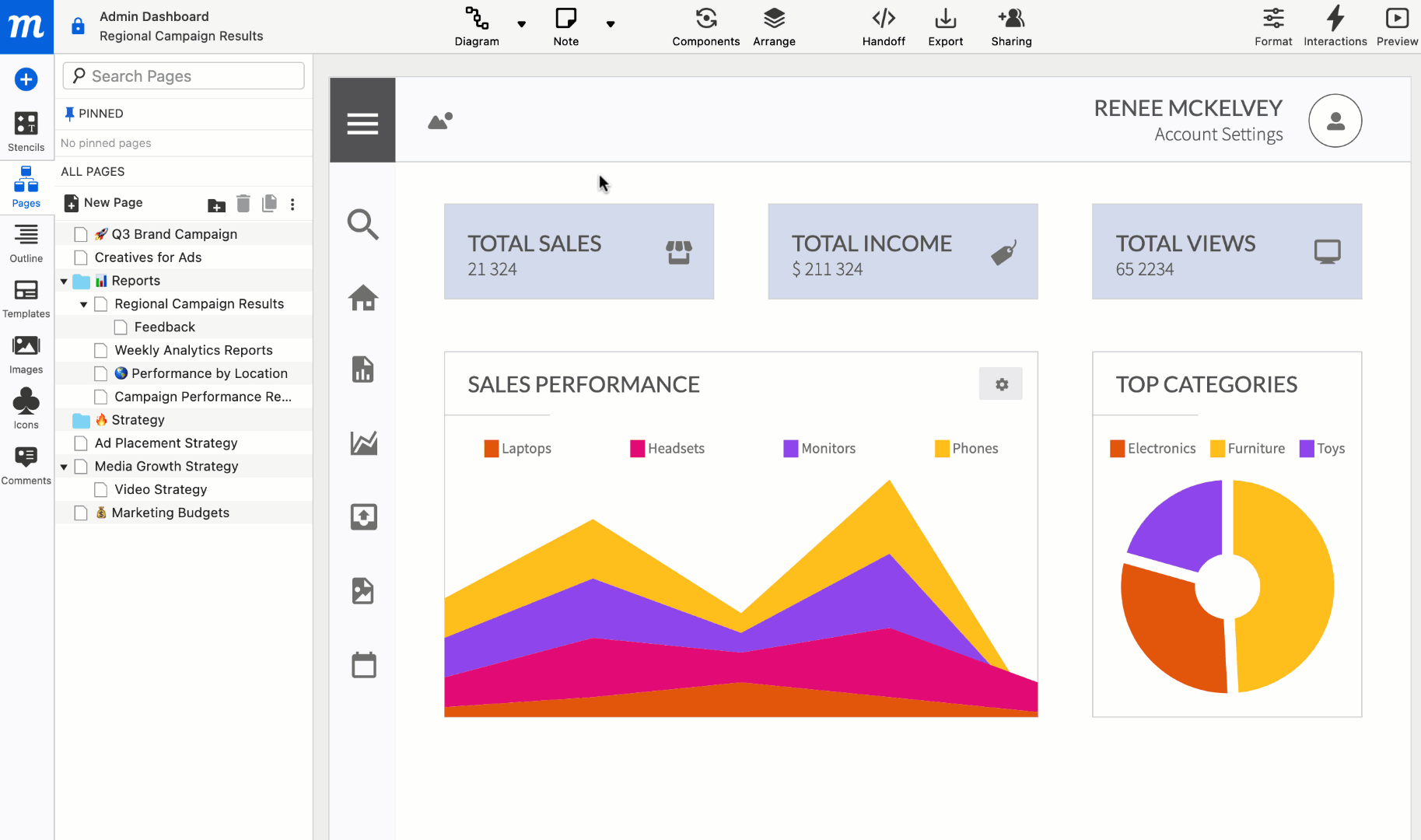Open the Note tool dropdown arrow
Image resolution: width=1421 pixels, height=840 pixels.
(x=611, y=24)
